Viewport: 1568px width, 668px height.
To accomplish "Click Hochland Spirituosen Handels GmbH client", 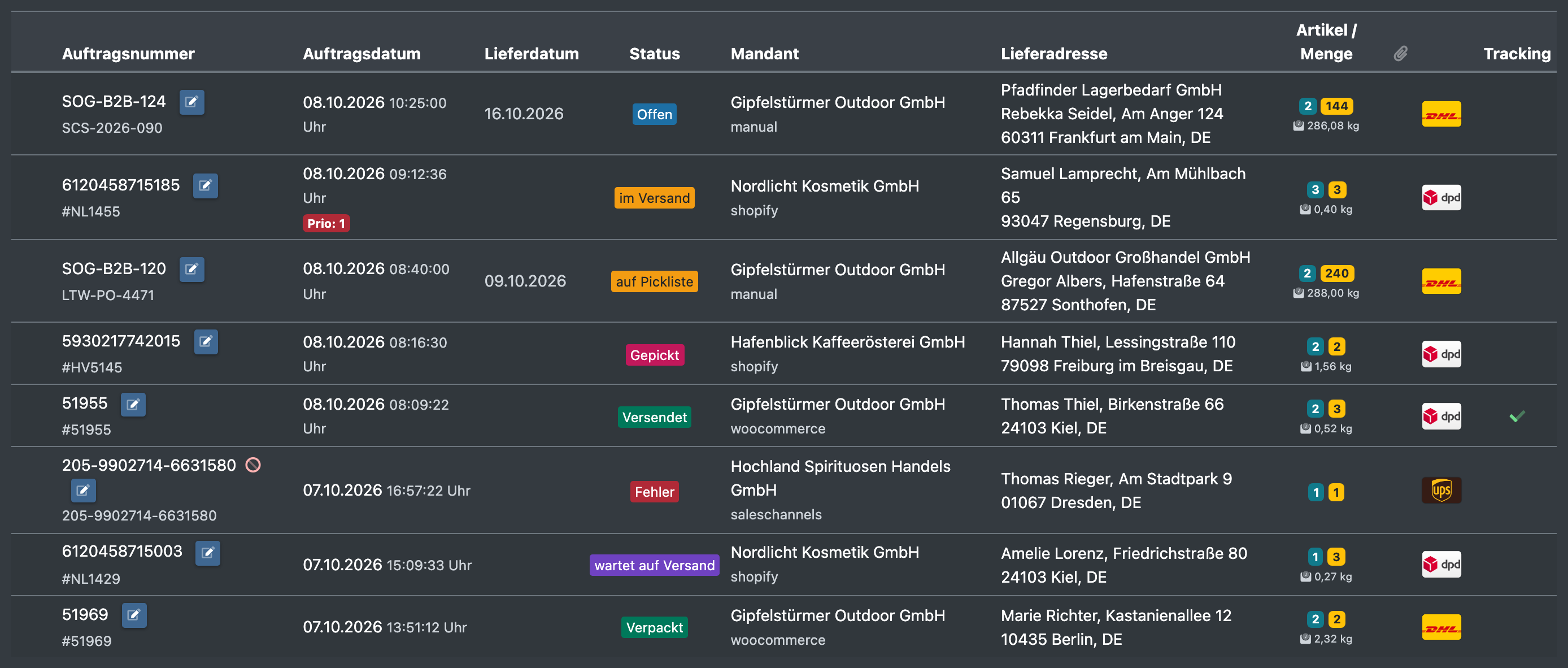I will pos(840,478).
